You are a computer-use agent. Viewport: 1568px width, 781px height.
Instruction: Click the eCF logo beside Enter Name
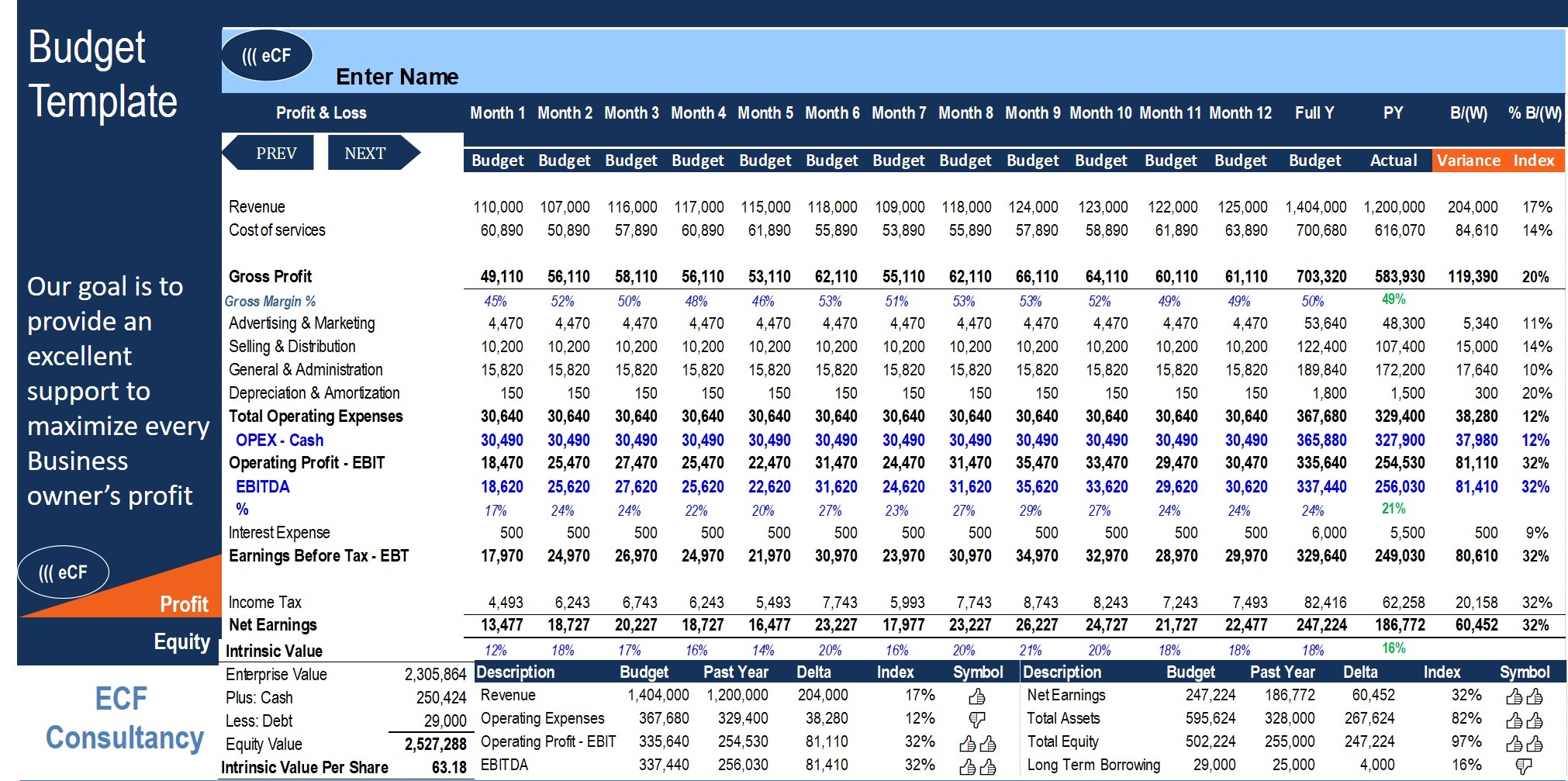(267, 56)
